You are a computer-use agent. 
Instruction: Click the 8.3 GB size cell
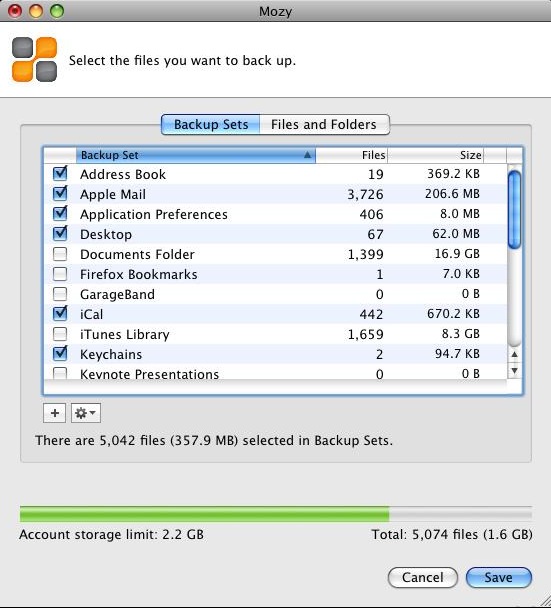pos(461,334)
